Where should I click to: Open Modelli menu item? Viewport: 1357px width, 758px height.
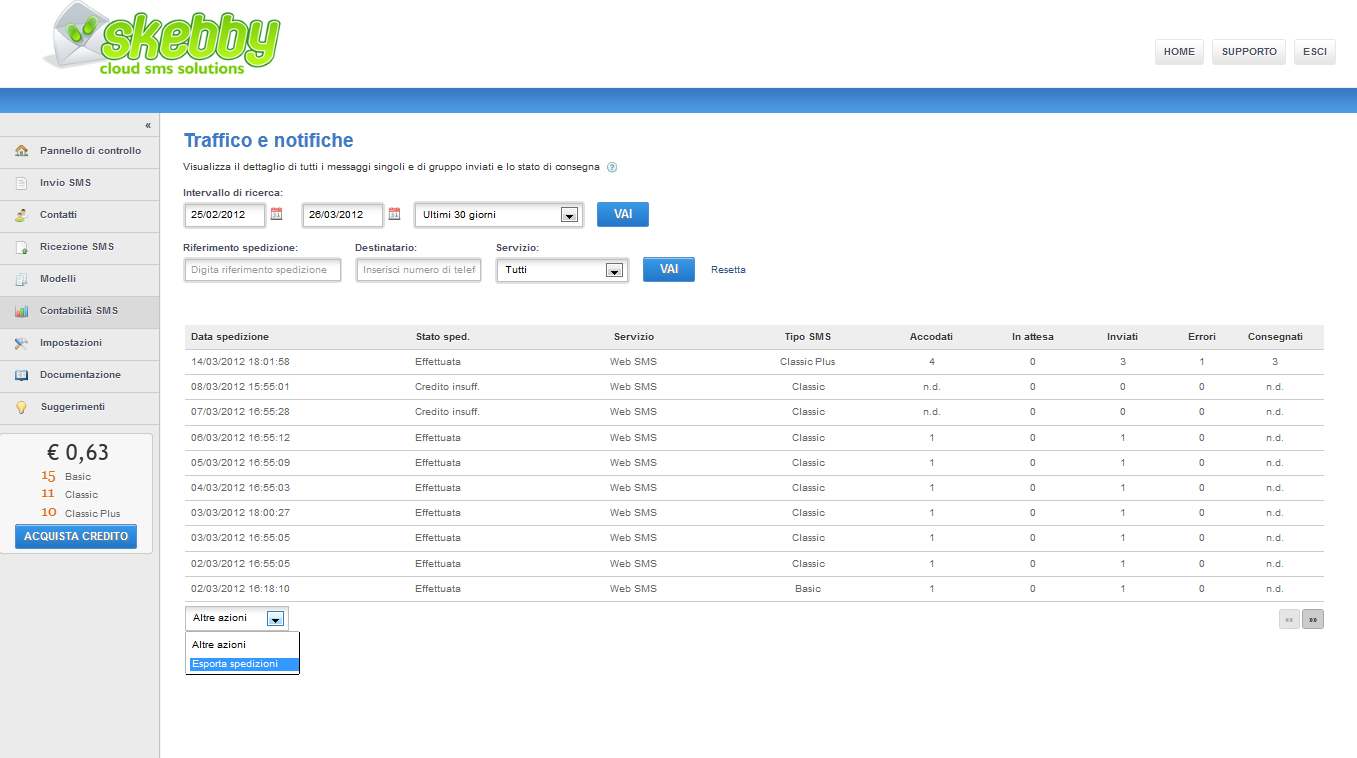point(80,279)
